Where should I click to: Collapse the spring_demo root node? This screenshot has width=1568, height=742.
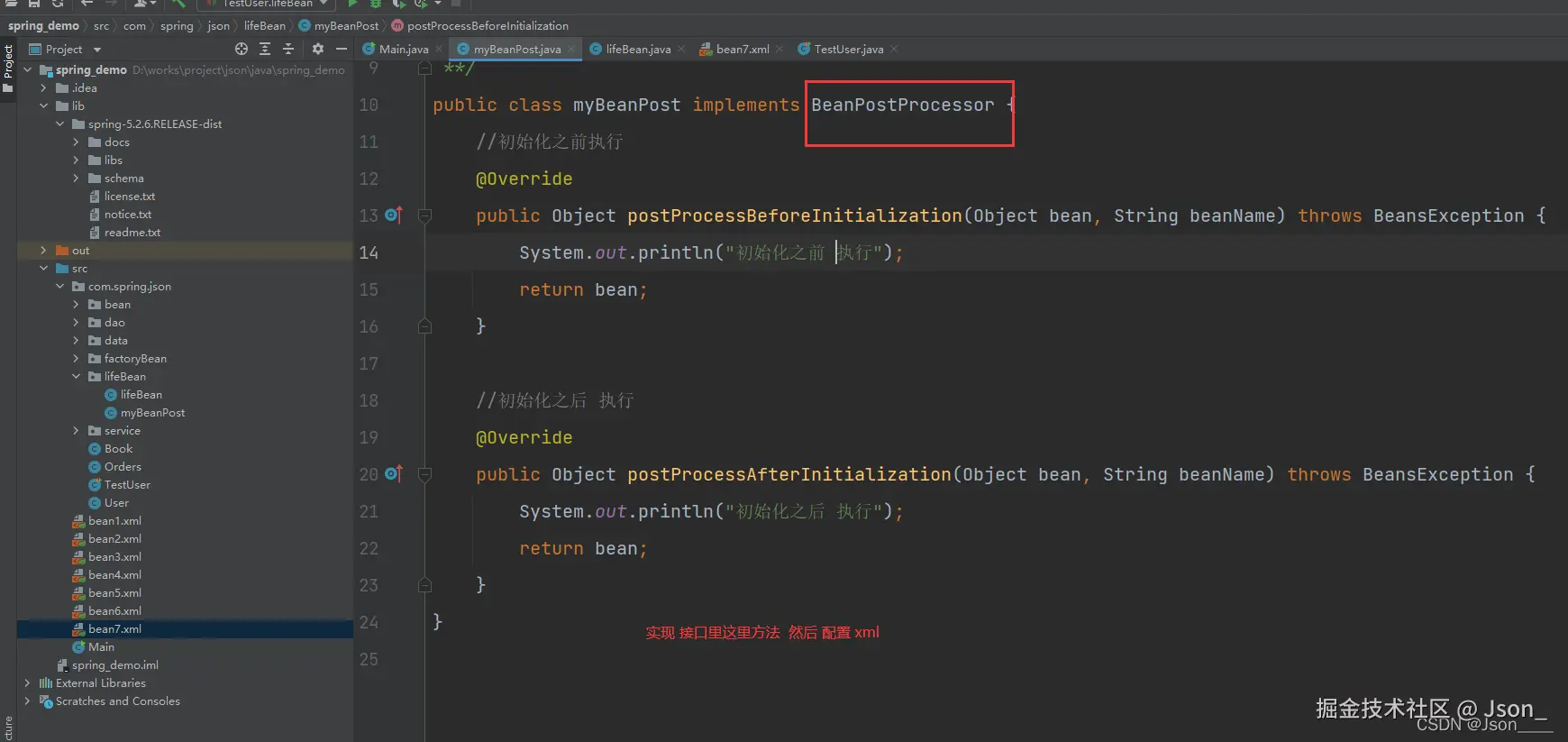(x=28, y=69)
